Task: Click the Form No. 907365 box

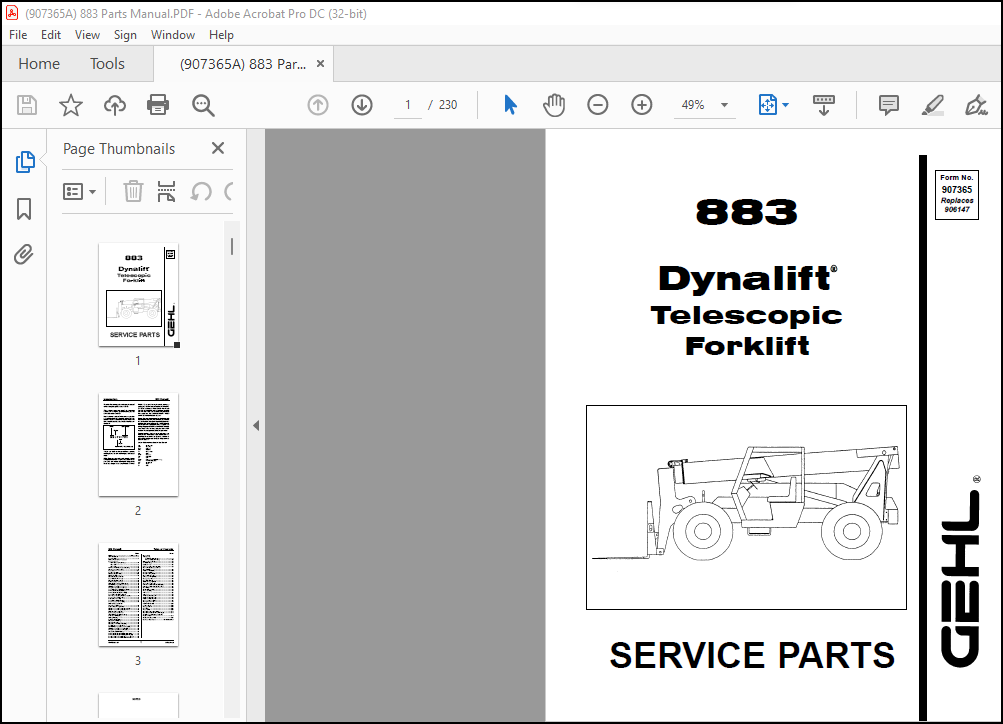Action: [956, 194]
